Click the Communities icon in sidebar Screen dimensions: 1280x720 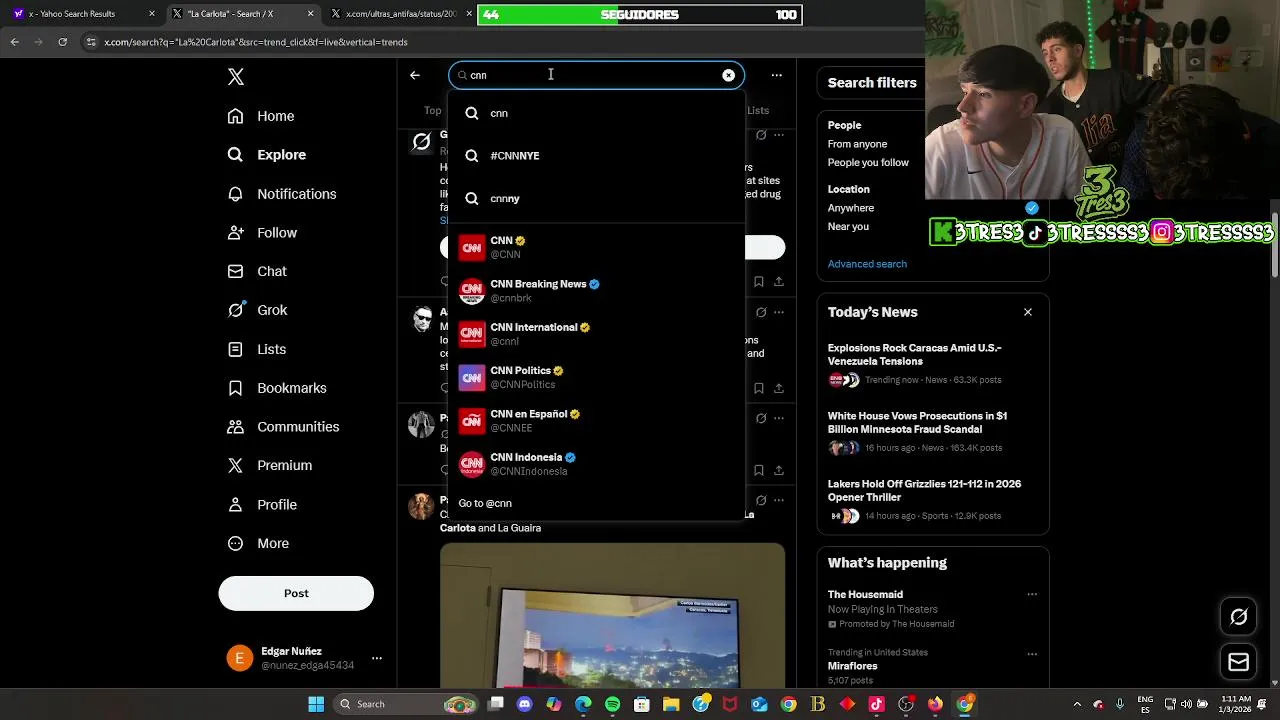click(x=235, y=427)
